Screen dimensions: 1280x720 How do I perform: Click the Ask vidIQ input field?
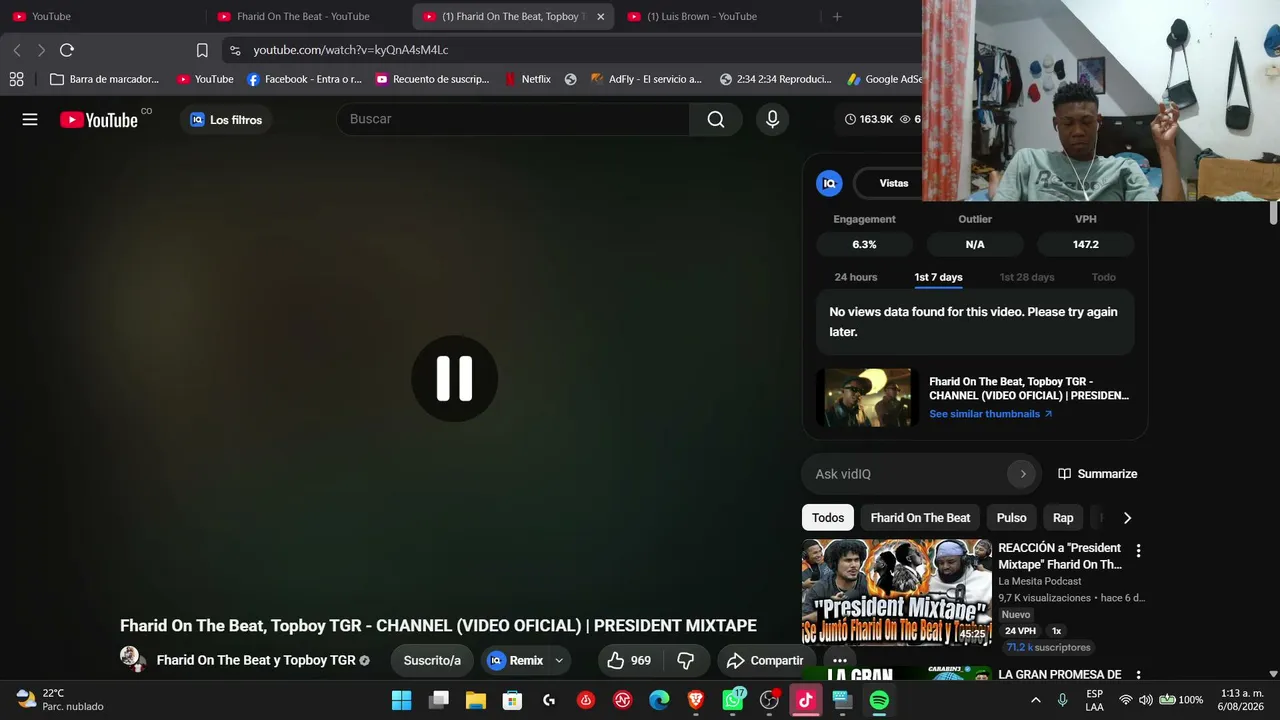[909, 474]
